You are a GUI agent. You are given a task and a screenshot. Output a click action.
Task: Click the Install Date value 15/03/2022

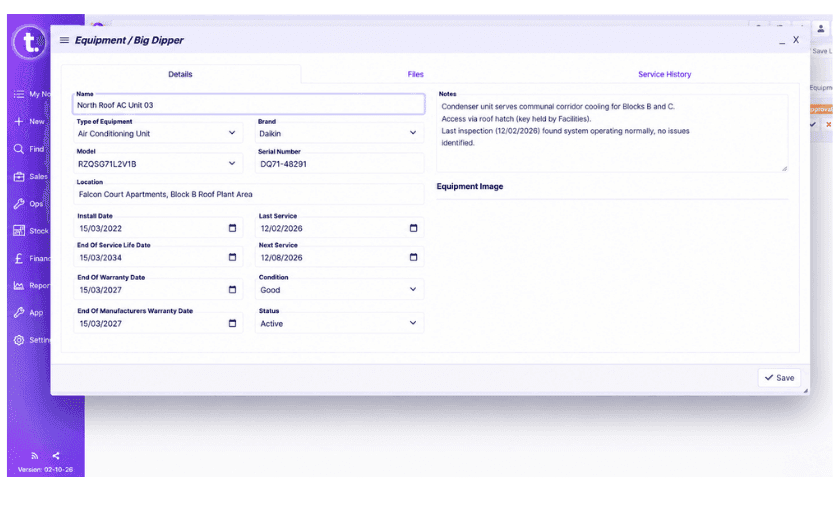tap(101, 229)
